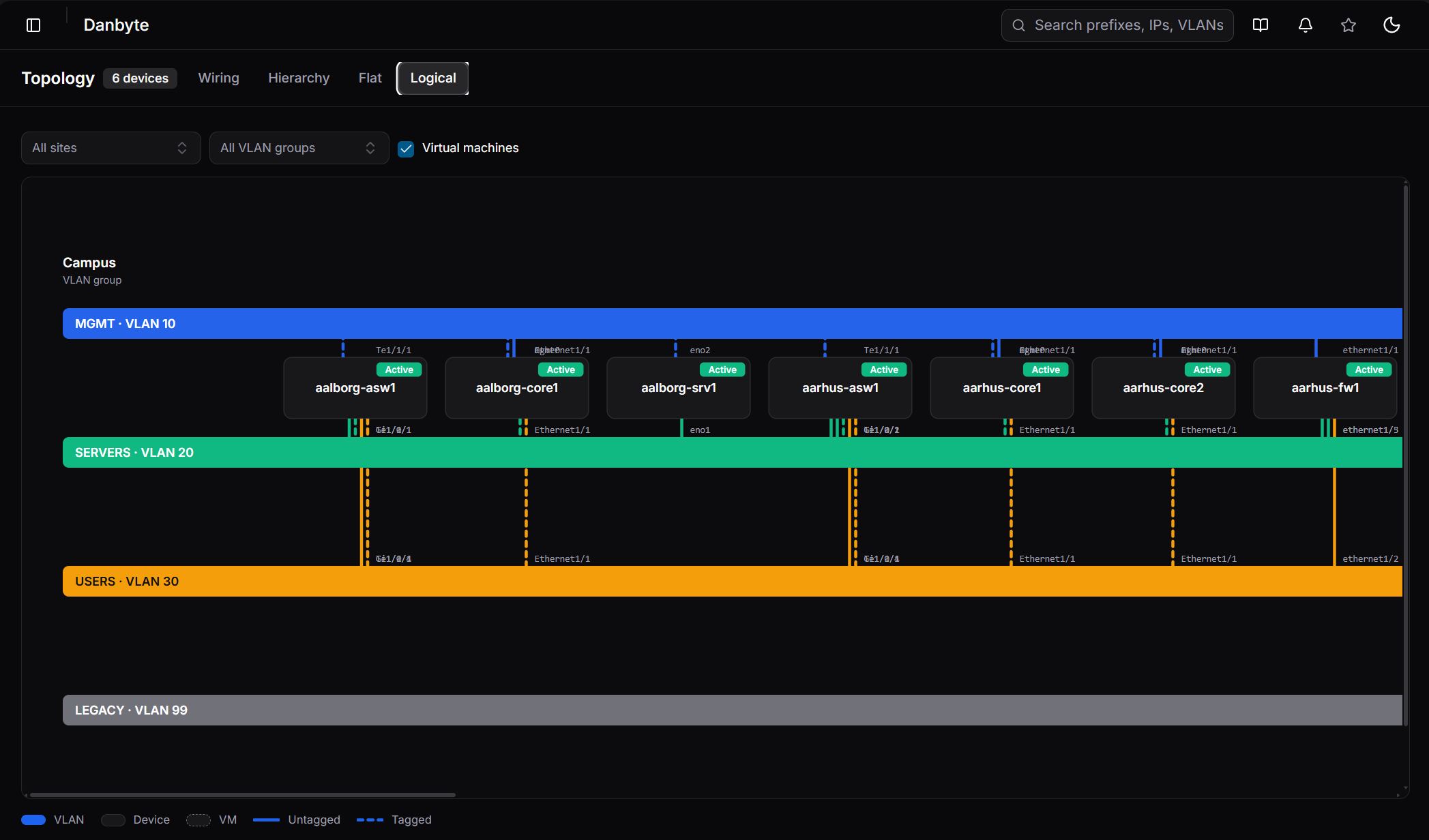
Task: Click the Untagged legend line
Action: [266, 820]
